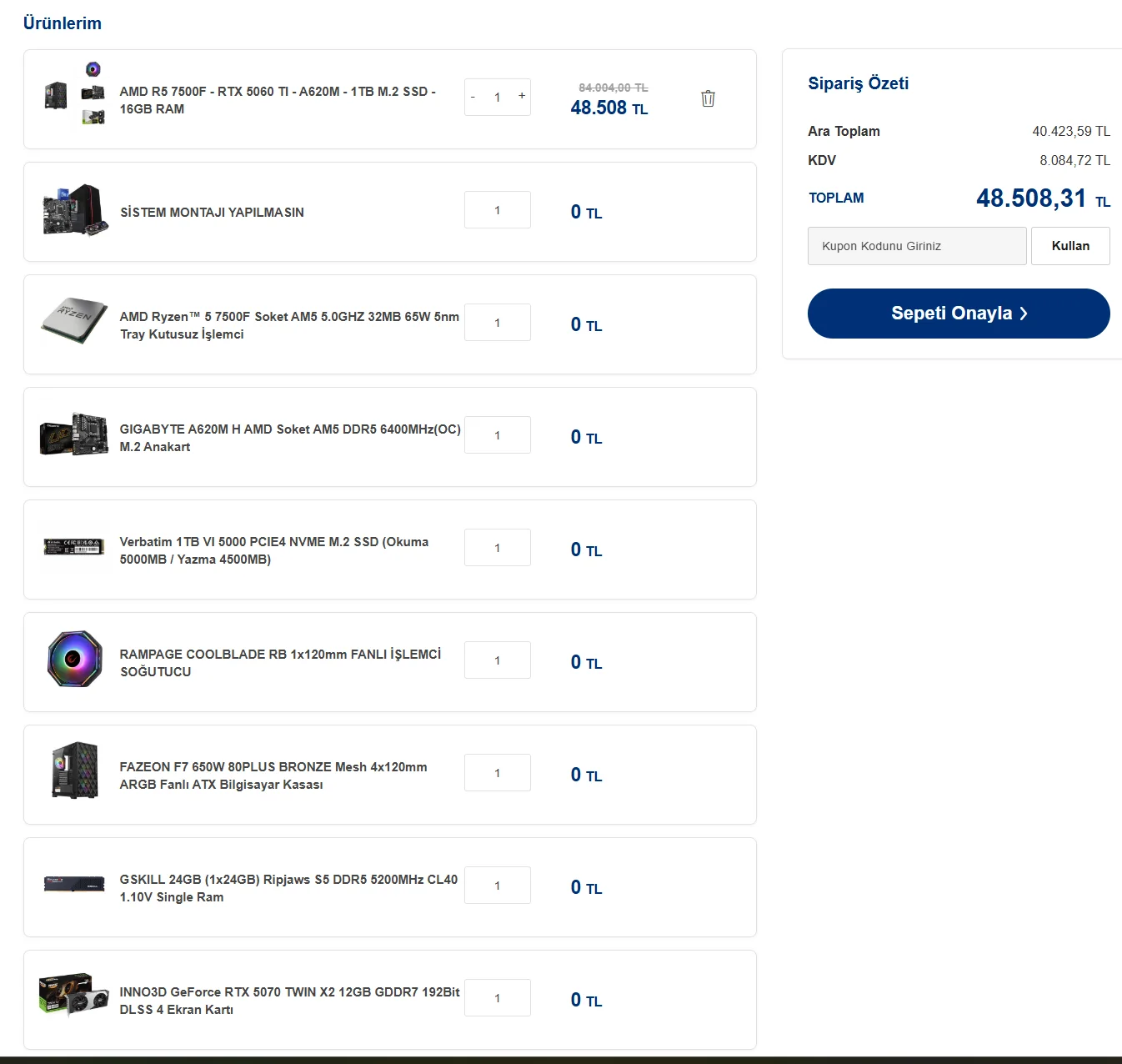Open RAMPAGE COOLBLADE RB cooler link
The width and height of the screenshot is (1122, 1064).
tap(280, 663)
